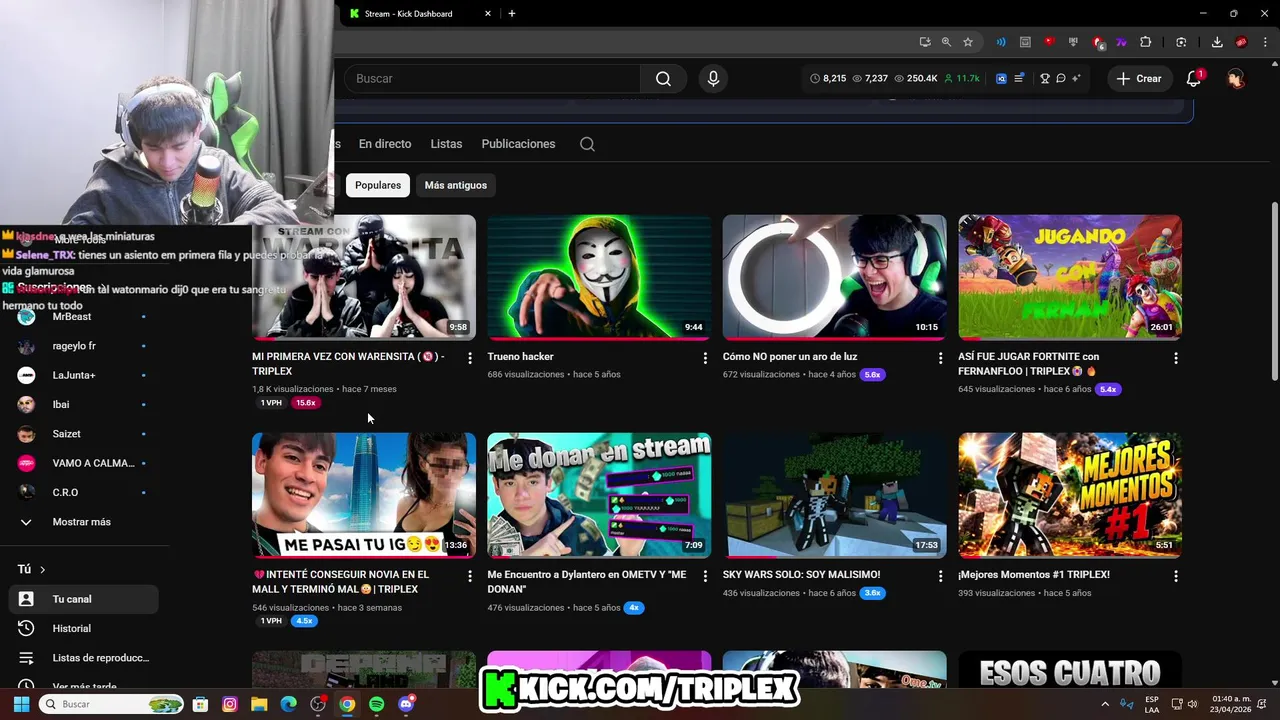Open options for MI PRIMERA VEZ CON WARENSITA video
This screenshot has height=720, width=1280.
point(470,358)
